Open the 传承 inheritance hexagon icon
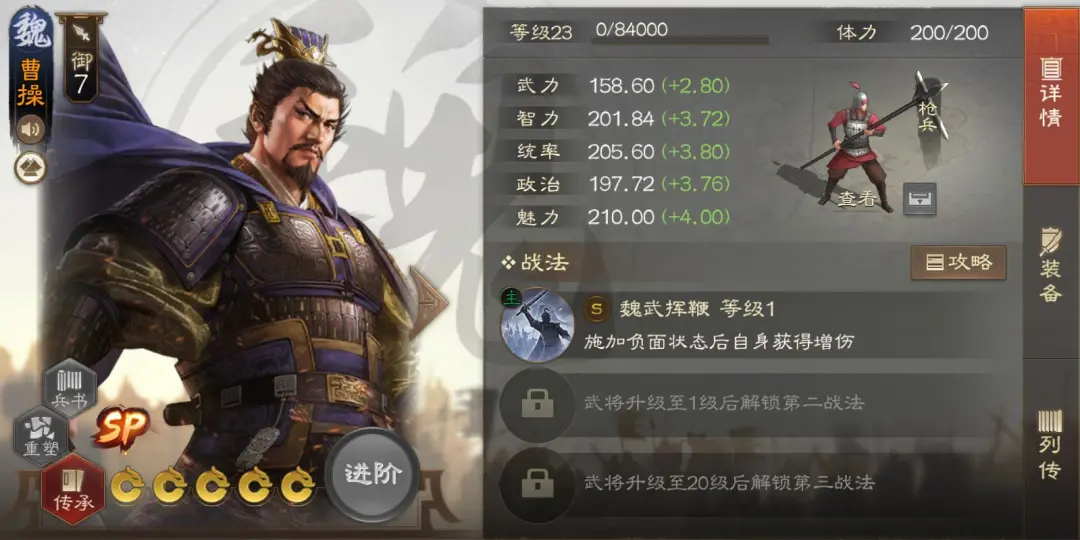The height and width of the screenshot is (540, 1080). click(73, 488)
